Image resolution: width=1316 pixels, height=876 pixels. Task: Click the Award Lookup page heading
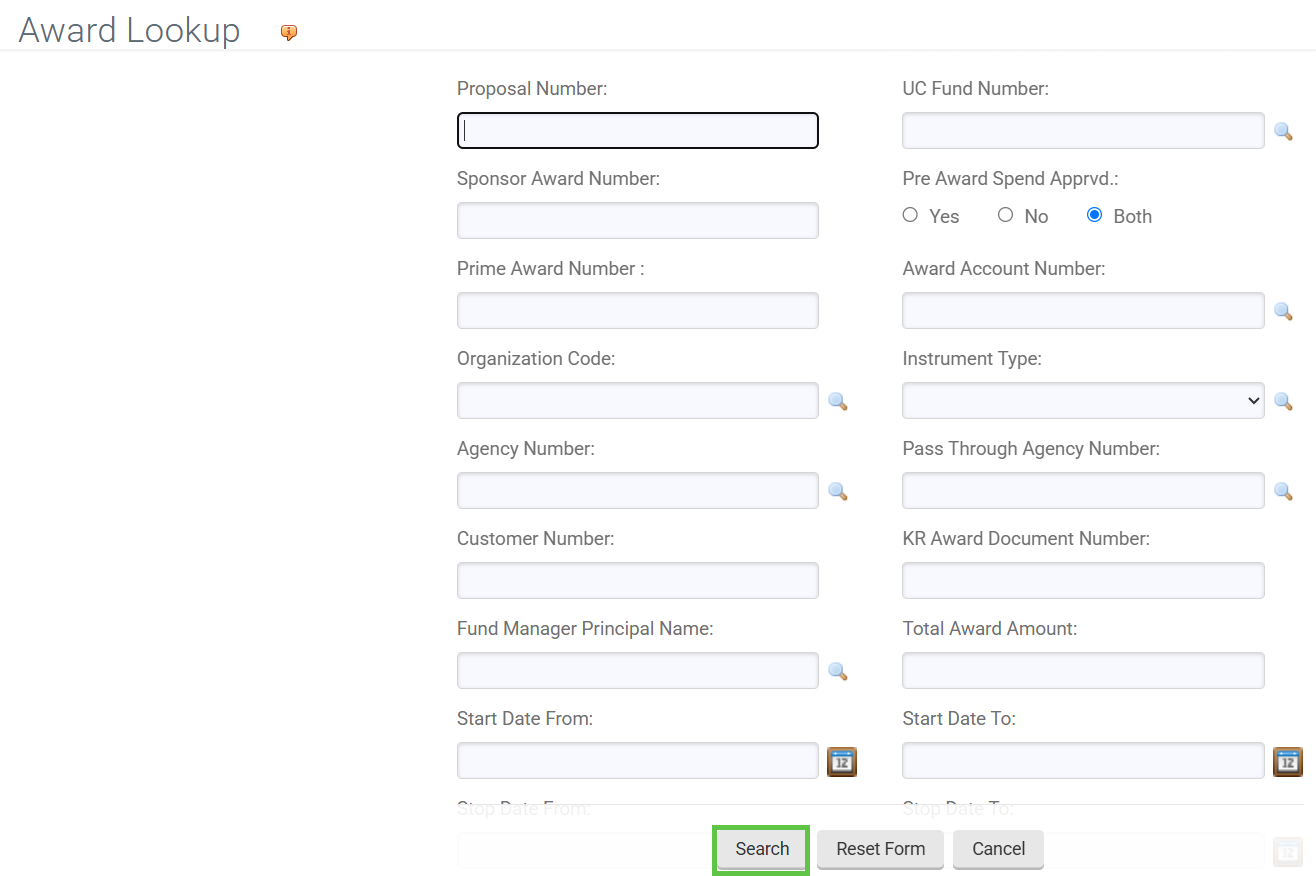pyautogui.click(x=129, y=30)
